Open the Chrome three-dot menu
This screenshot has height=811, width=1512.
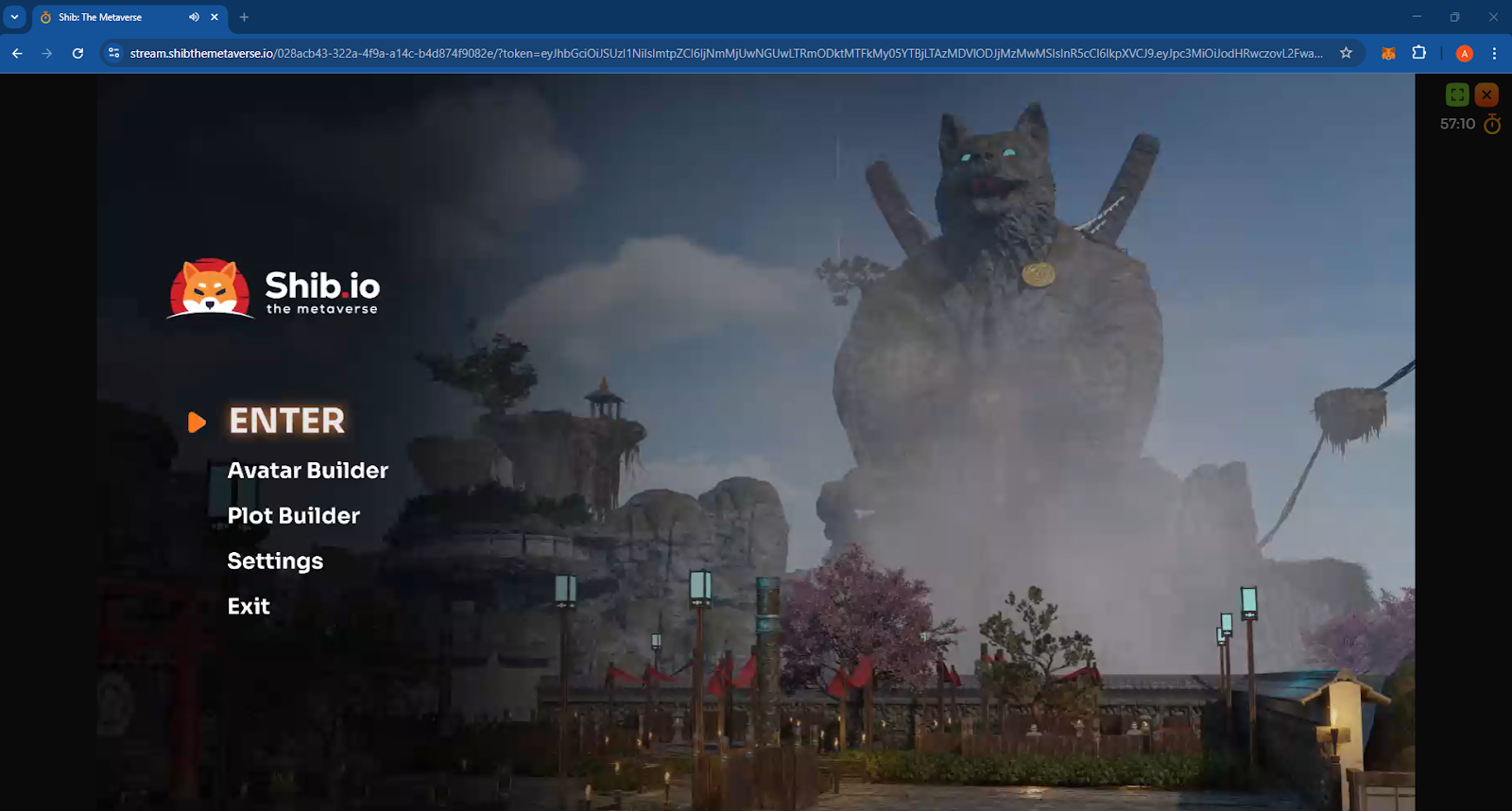point(1494,53)
